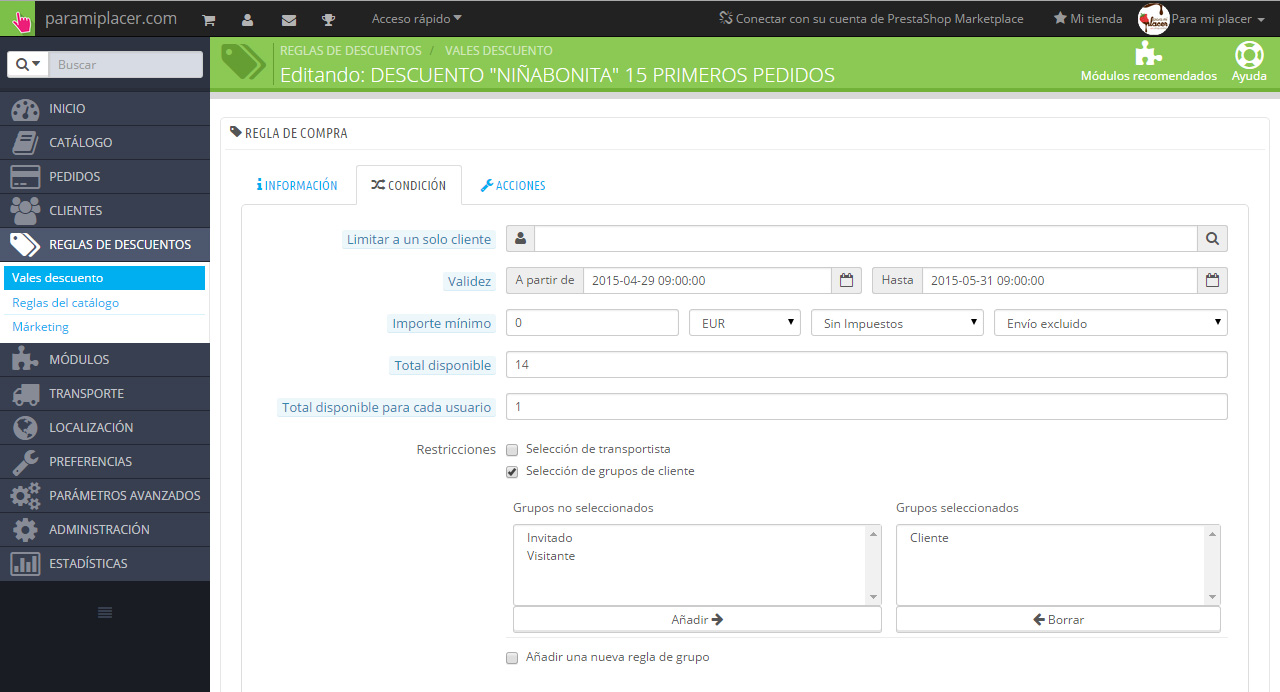
Task: Enable Selección de transportista checkbox
Action: click(512, 450)
